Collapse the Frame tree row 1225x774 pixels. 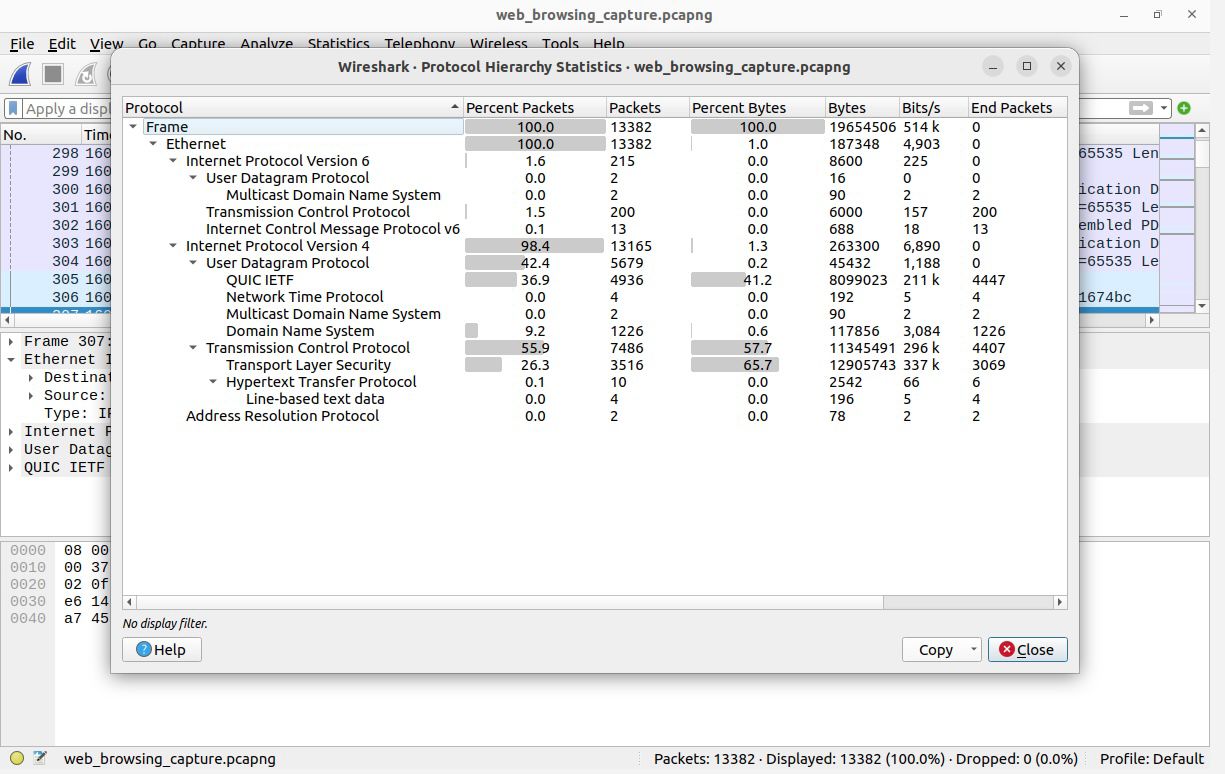click(133, 127)
